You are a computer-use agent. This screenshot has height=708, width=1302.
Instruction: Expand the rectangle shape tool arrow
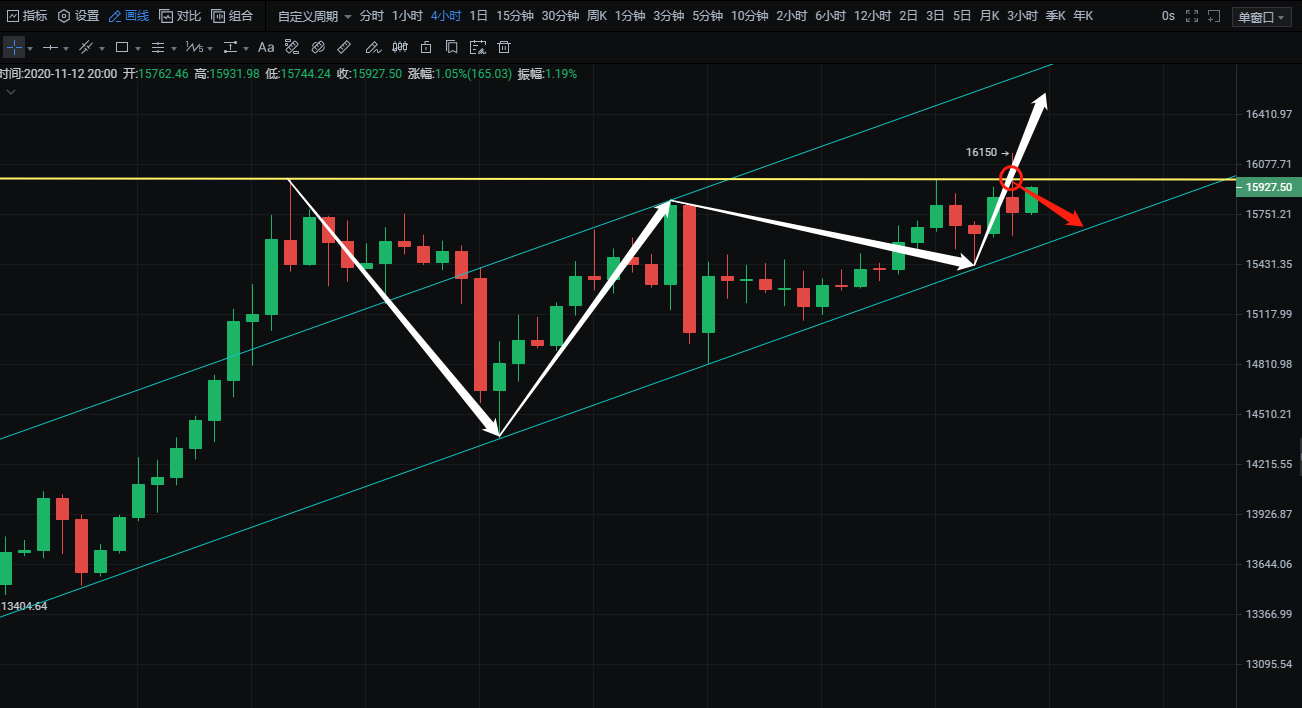(138, 48)
